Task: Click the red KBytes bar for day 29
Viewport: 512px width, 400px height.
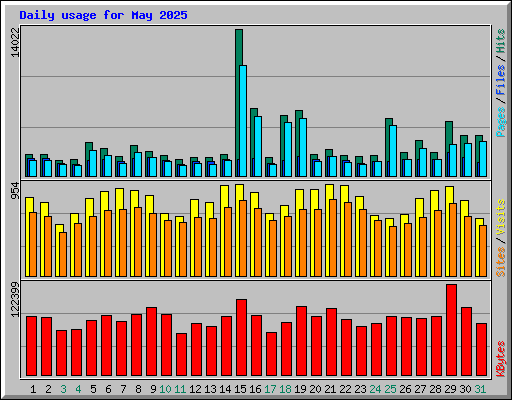Action: [x=451, y=330]
